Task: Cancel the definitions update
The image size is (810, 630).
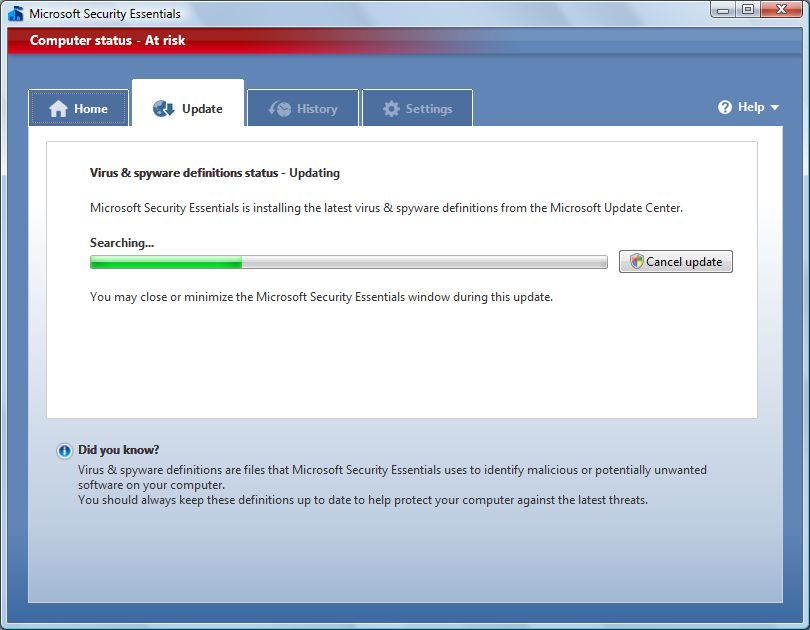Action: coord(675,261)
